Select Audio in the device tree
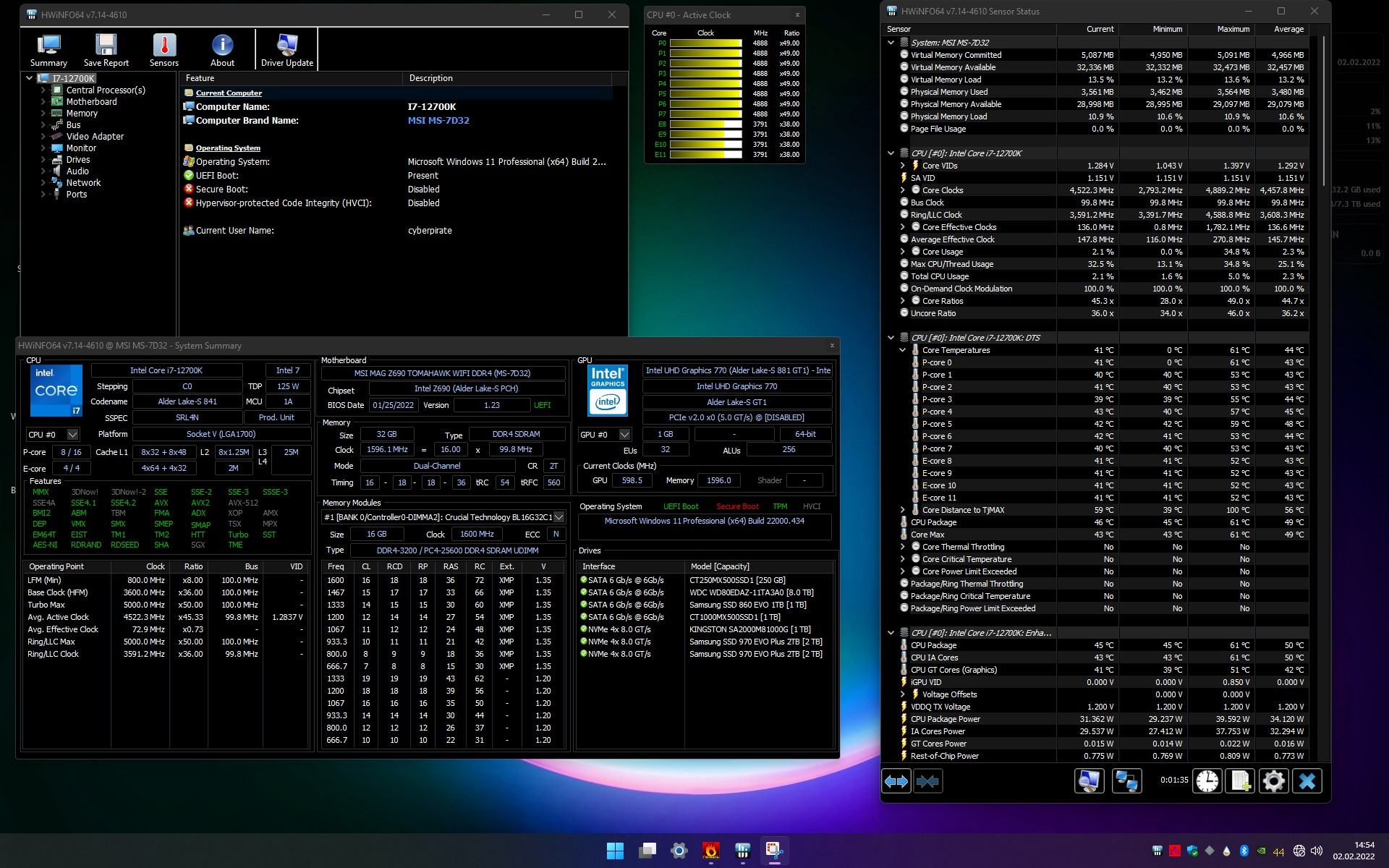Screen dimensions: 1389x868 pyautogui.click(x=77, y=171)
